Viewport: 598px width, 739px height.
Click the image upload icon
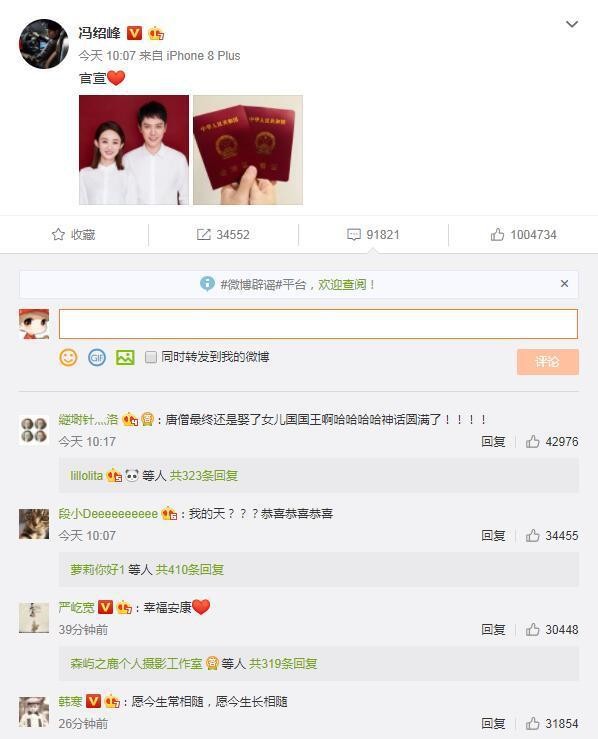(x=125, y=358)
